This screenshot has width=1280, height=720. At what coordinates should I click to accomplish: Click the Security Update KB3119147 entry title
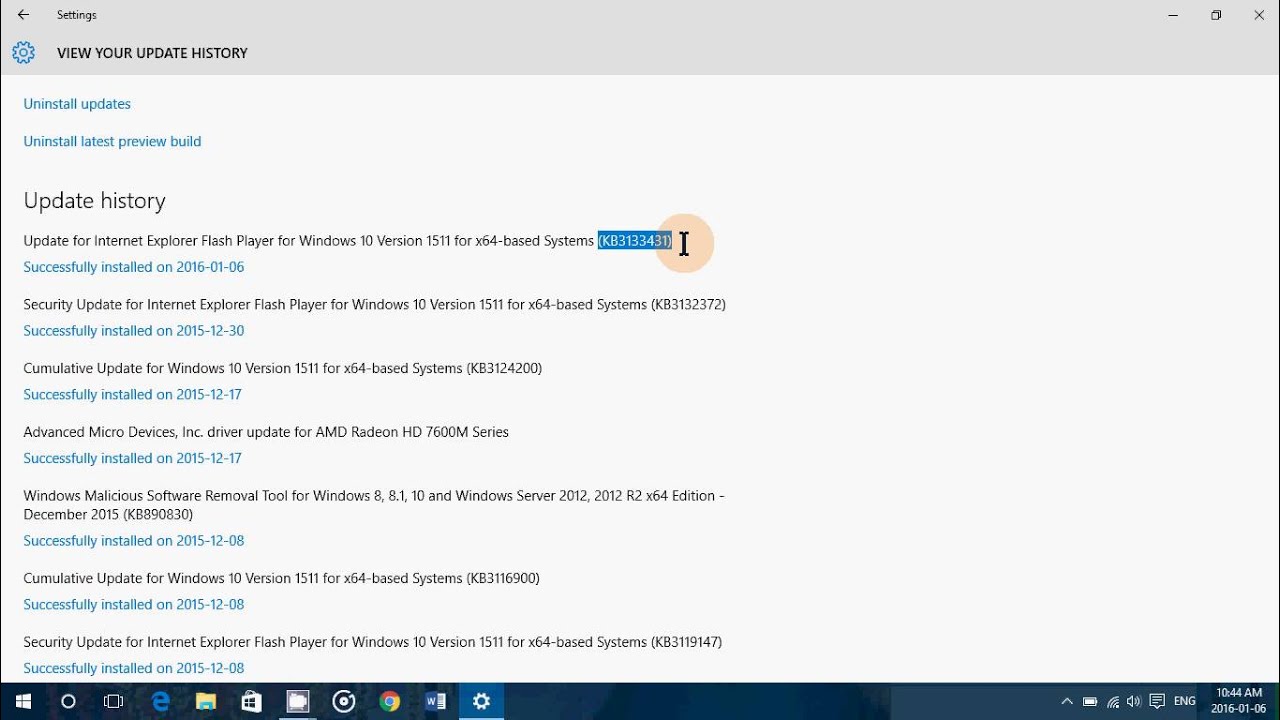point(372,642)
